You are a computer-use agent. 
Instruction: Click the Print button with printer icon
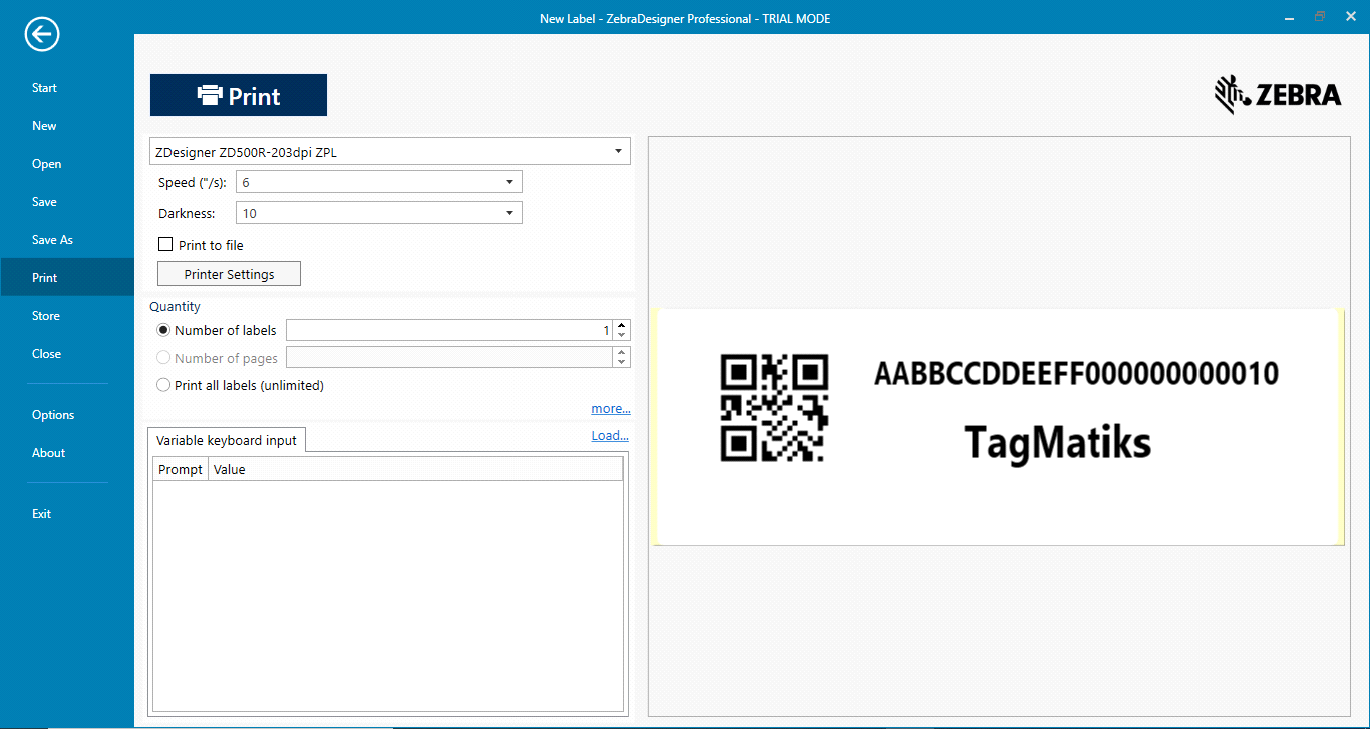pyautogui.click(x=238, y=96)
